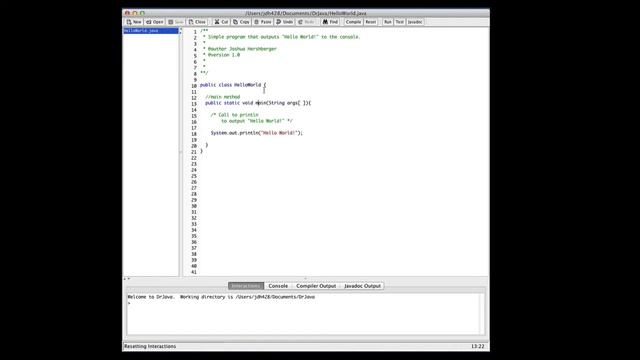This screenshot has height=360, width=640.
Task: Close the document via the Close button
Action: pyautogui.click(x=197, y=22)
